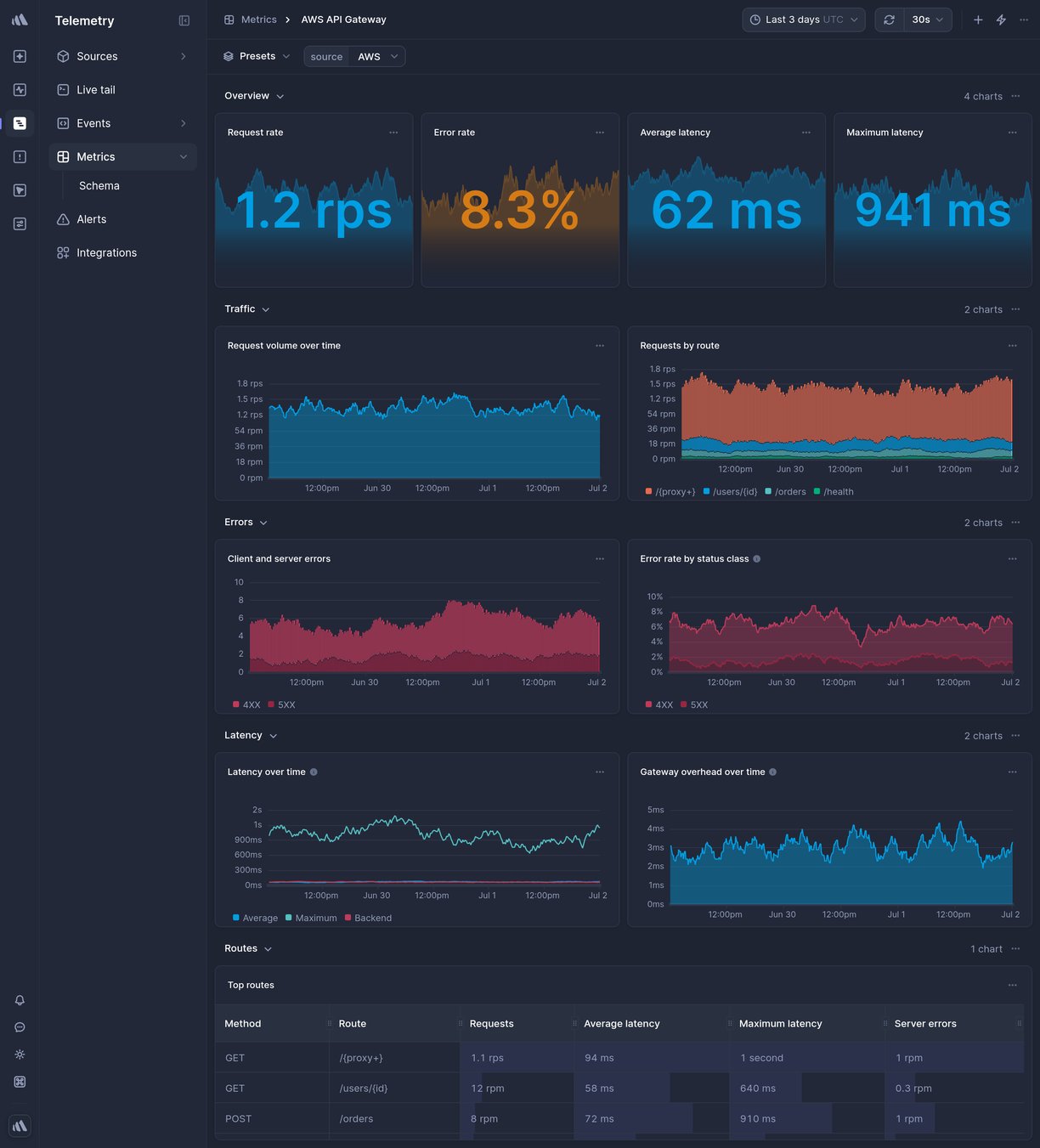1040x1148 pixels.
Task: Toggle the /users/{id} series legend
Action: [x=730, y=492]
